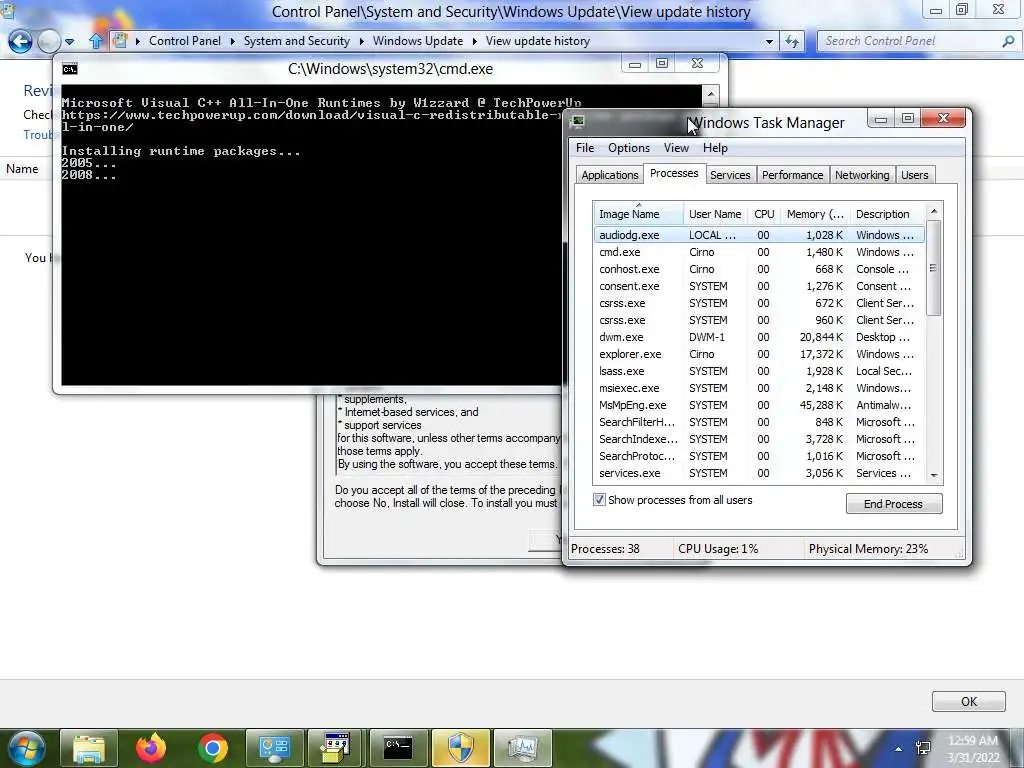Sort processes by CPU column
Image resolution: width=1024 pixels, height=768 pixels.
(x=764, y=214)
